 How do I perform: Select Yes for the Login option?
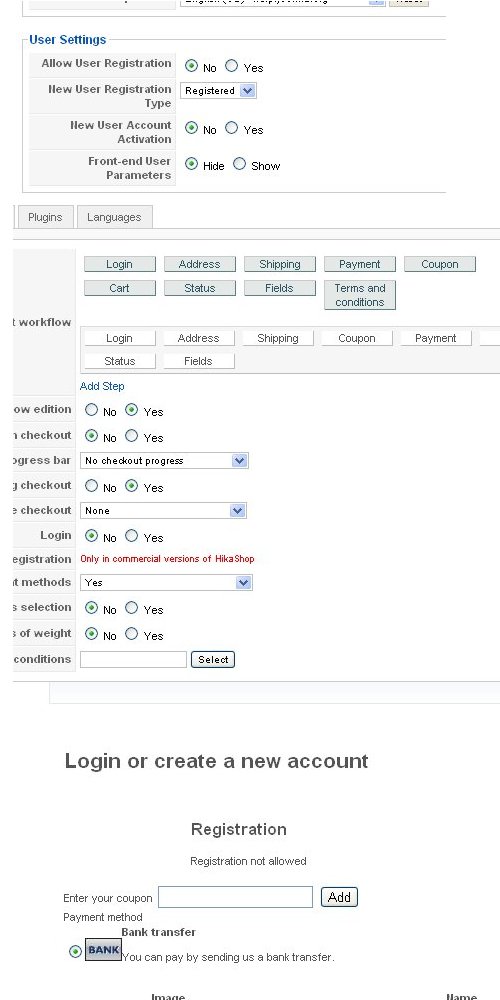pos(131,536)
